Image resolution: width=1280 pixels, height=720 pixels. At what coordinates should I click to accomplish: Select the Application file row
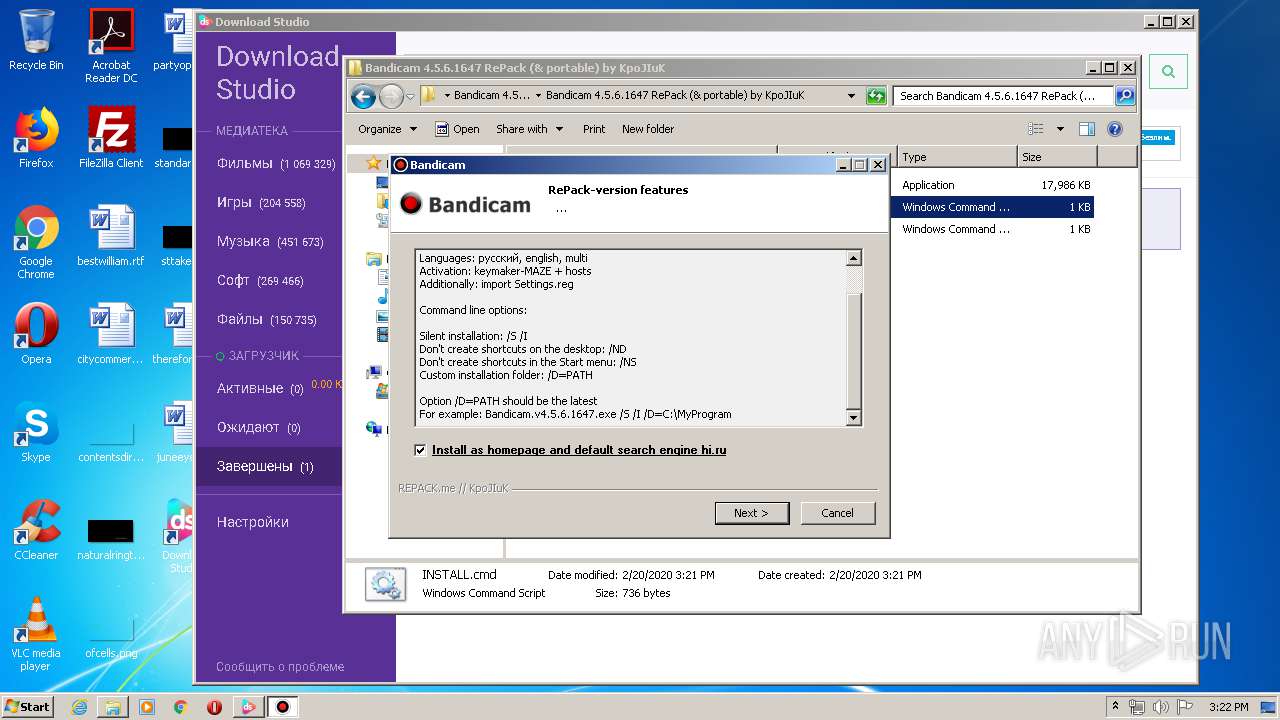point(992,185)
